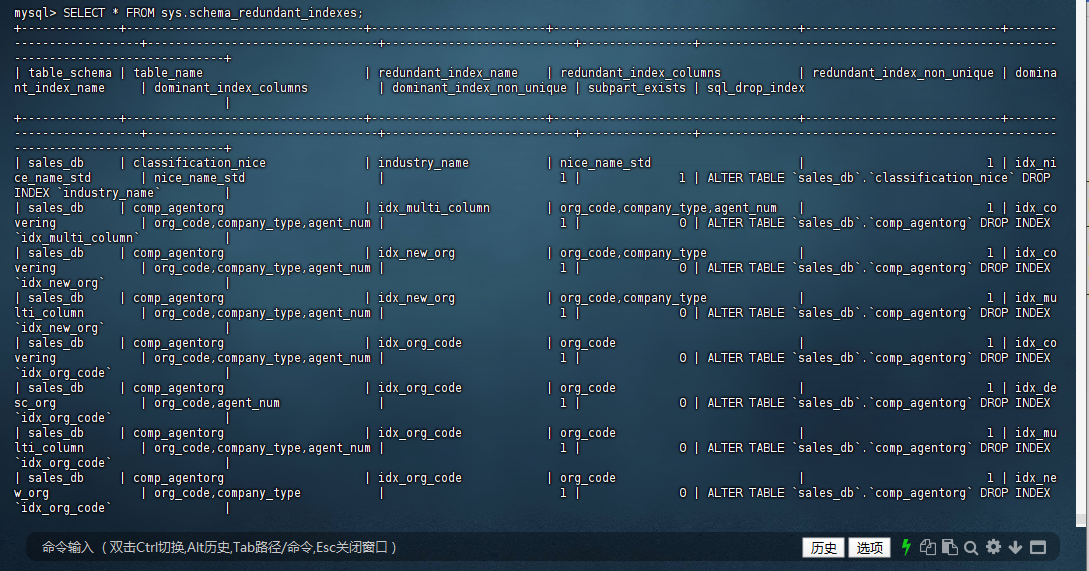Click the sql_drop_index column header

756,88
